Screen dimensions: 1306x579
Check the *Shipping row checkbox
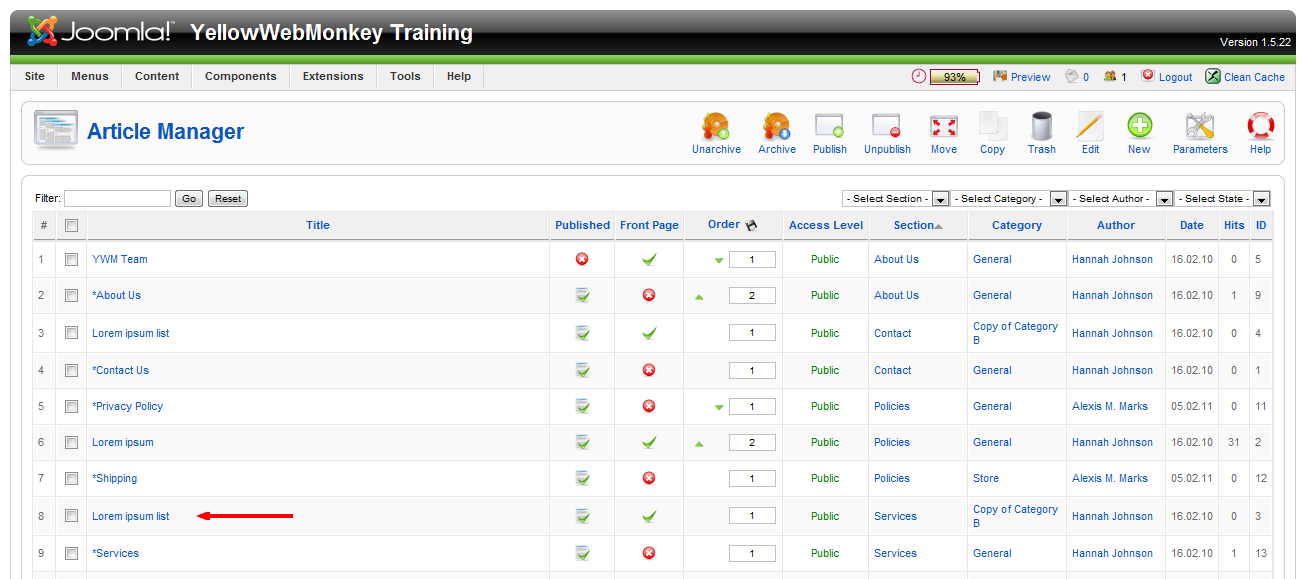tap(71, 478)
